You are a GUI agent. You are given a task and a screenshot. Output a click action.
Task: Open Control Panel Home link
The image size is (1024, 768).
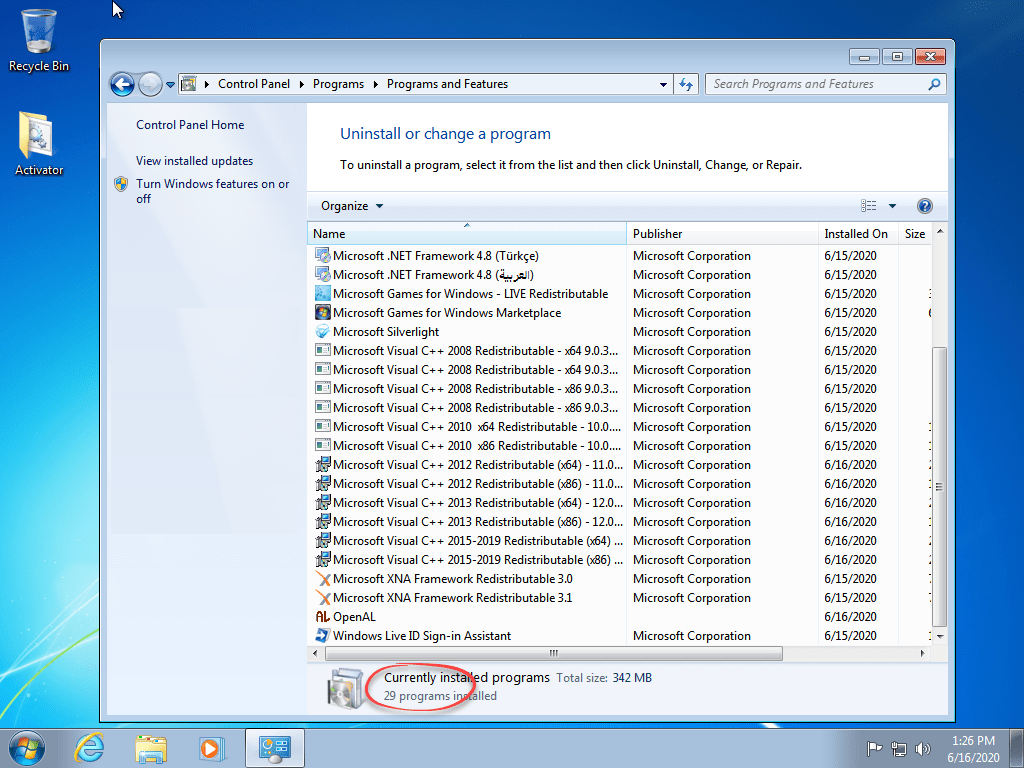coord(190,125)
